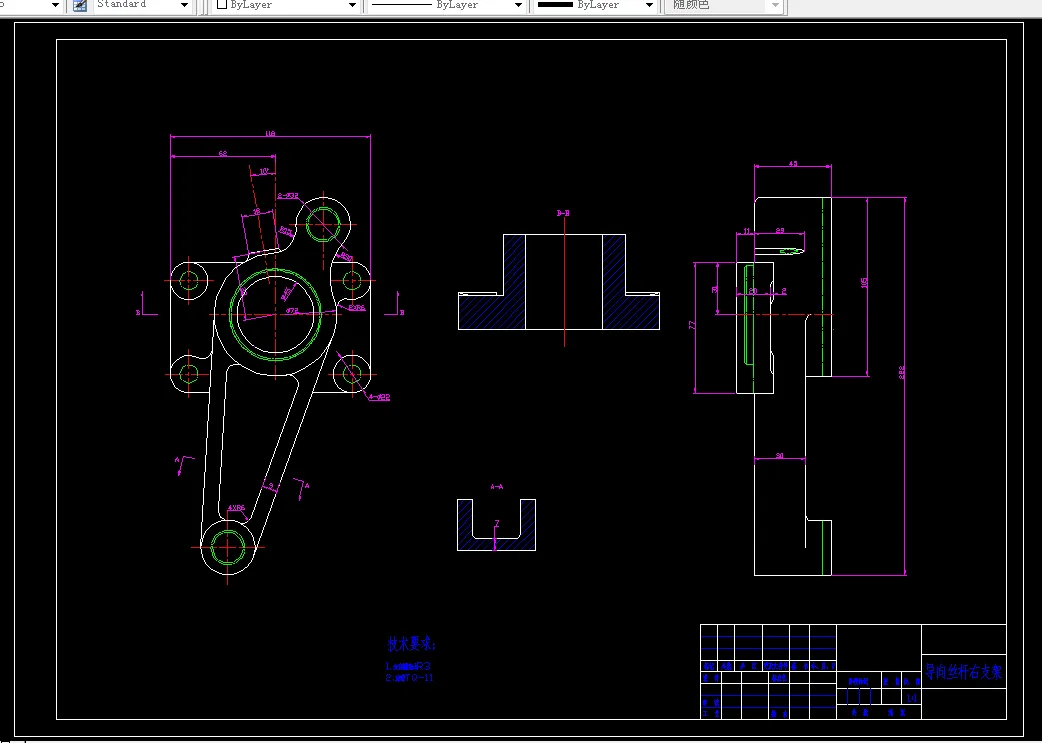Click the ByLayer color swatch box

223,5
